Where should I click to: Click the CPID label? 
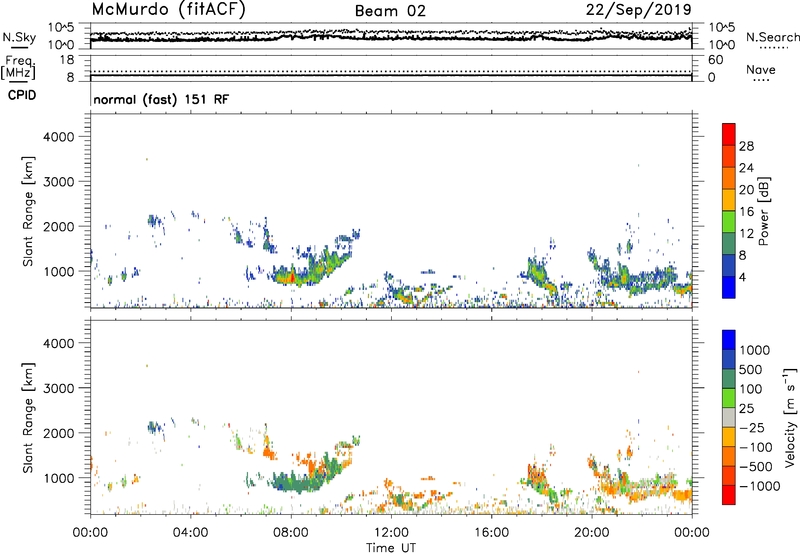[22, 95]
